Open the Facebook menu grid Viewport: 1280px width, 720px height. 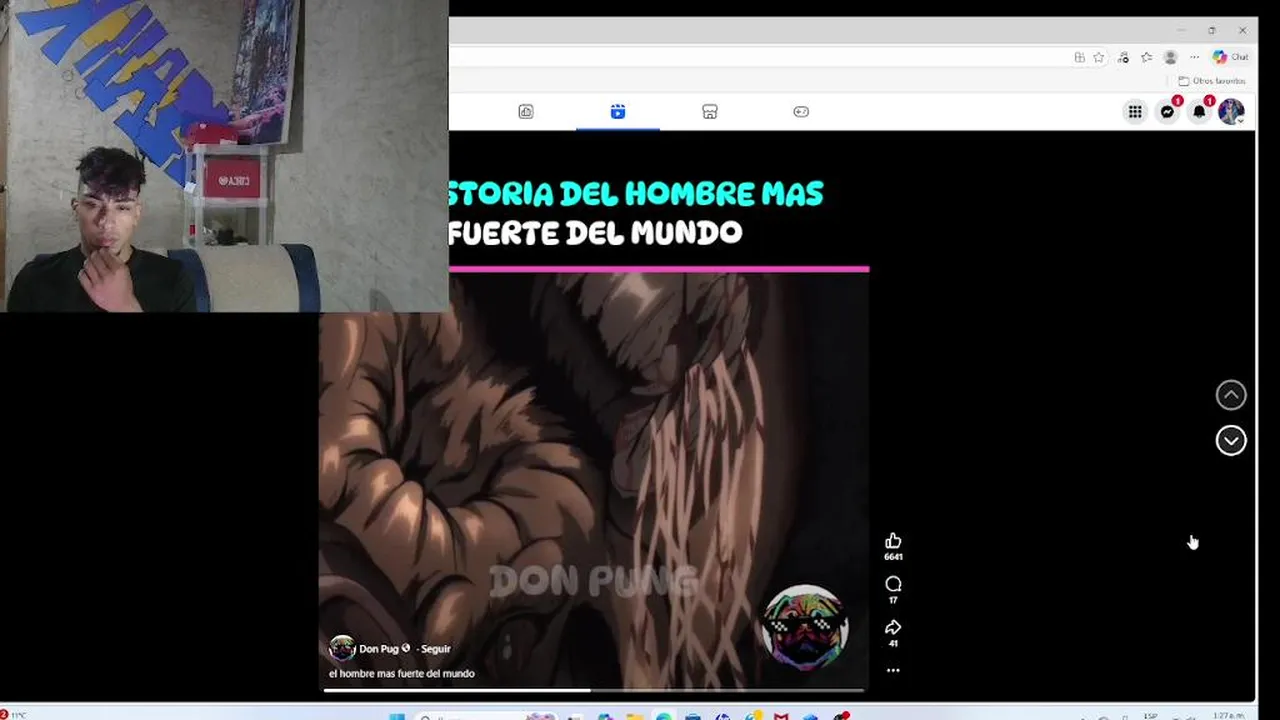(1135, 112)
